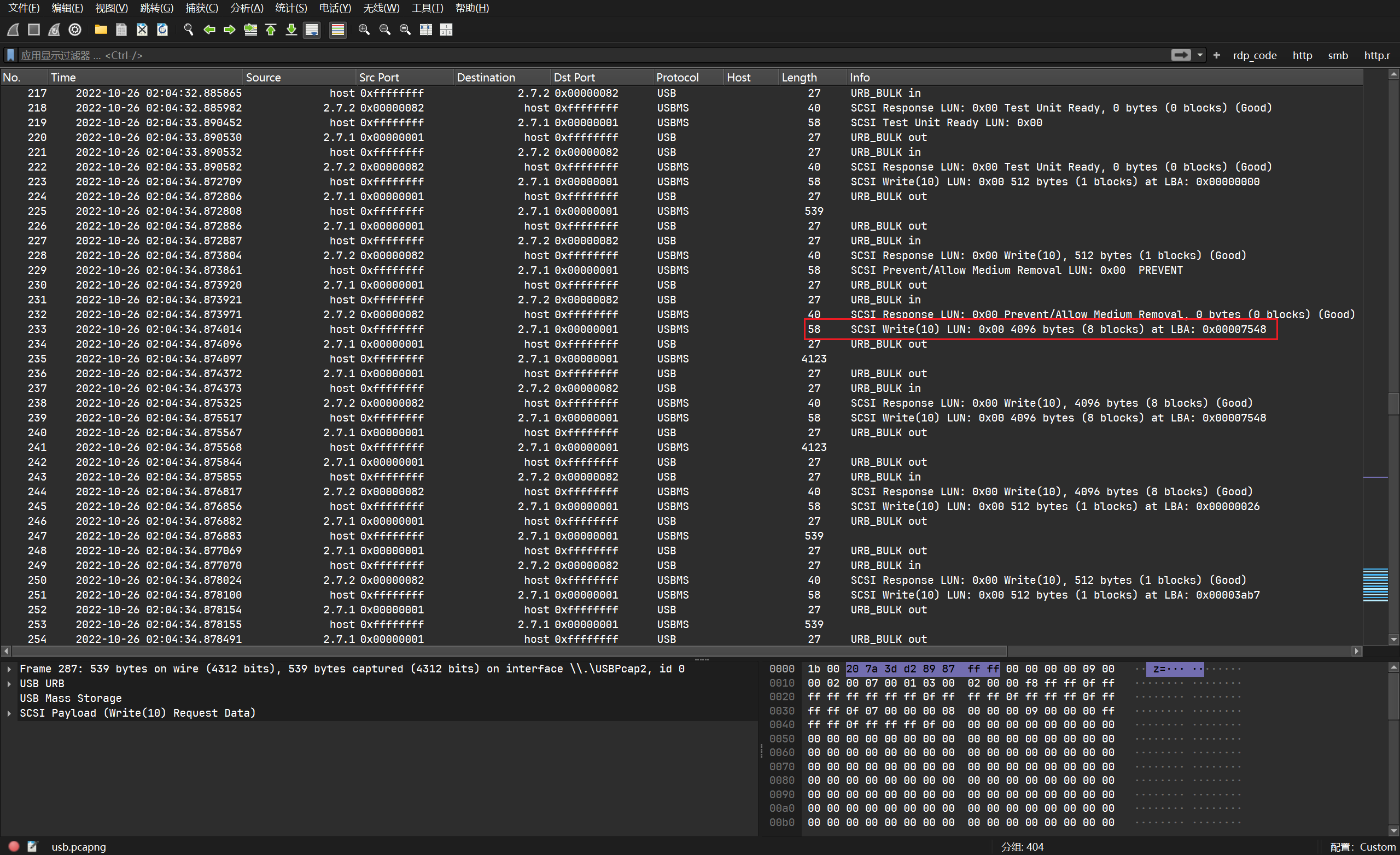The height and width of the screenshot is (855, 1400).
Task: Open expert information red circle icon
Action: pyautogui.click(x=14, y=846)
